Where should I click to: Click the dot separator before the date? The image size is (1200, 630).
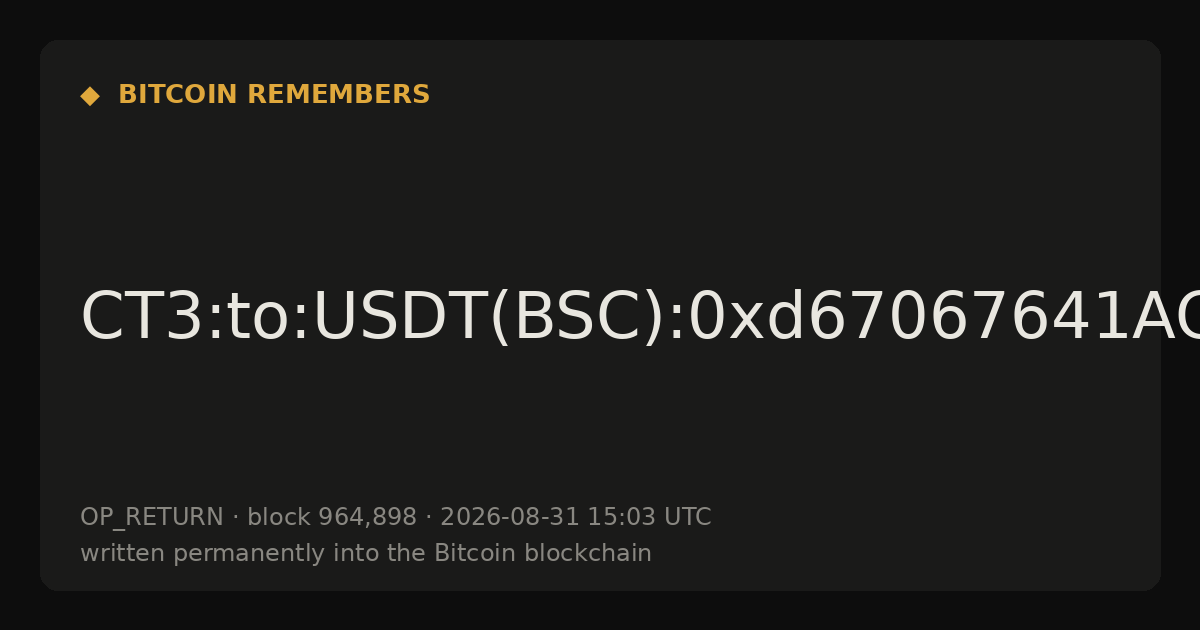click(x=428, y=518)
